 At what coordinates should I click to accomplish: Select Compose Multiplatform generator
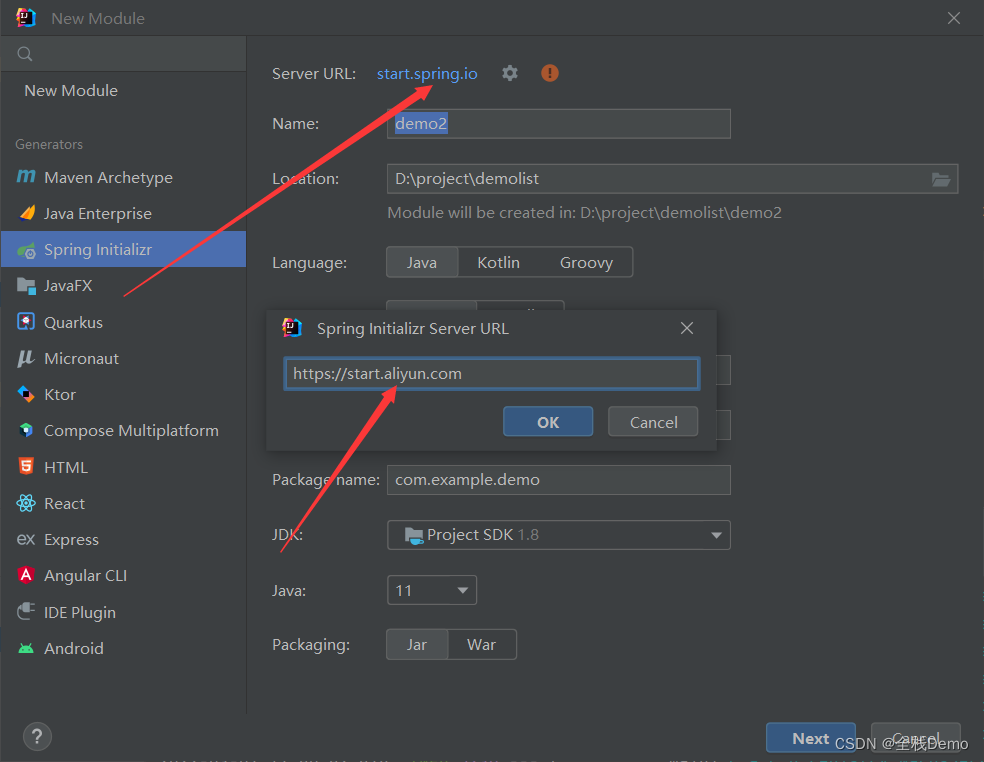pos(123,431)
